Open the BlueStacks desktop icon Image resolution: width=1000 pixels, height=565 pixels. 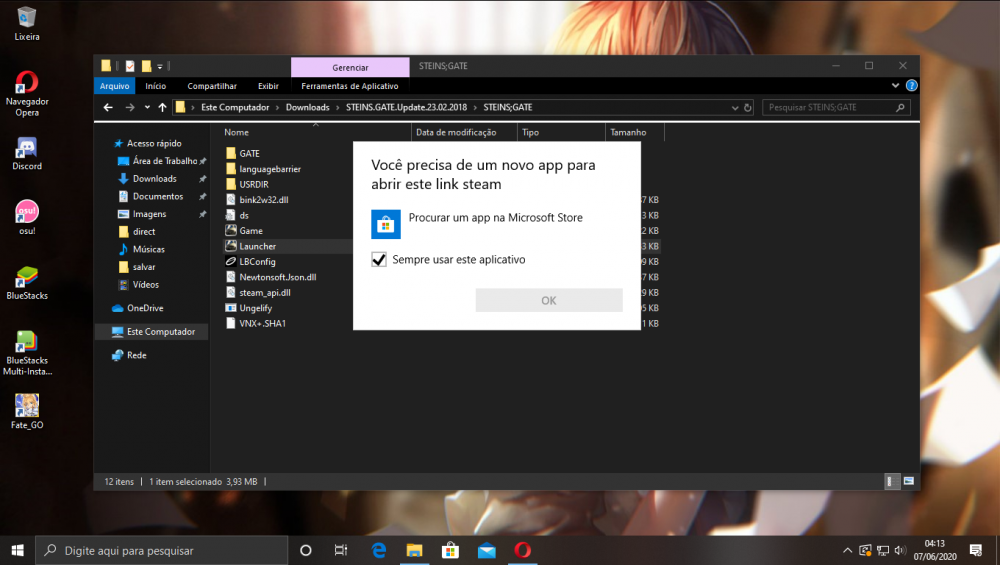[x=27, y=283]
